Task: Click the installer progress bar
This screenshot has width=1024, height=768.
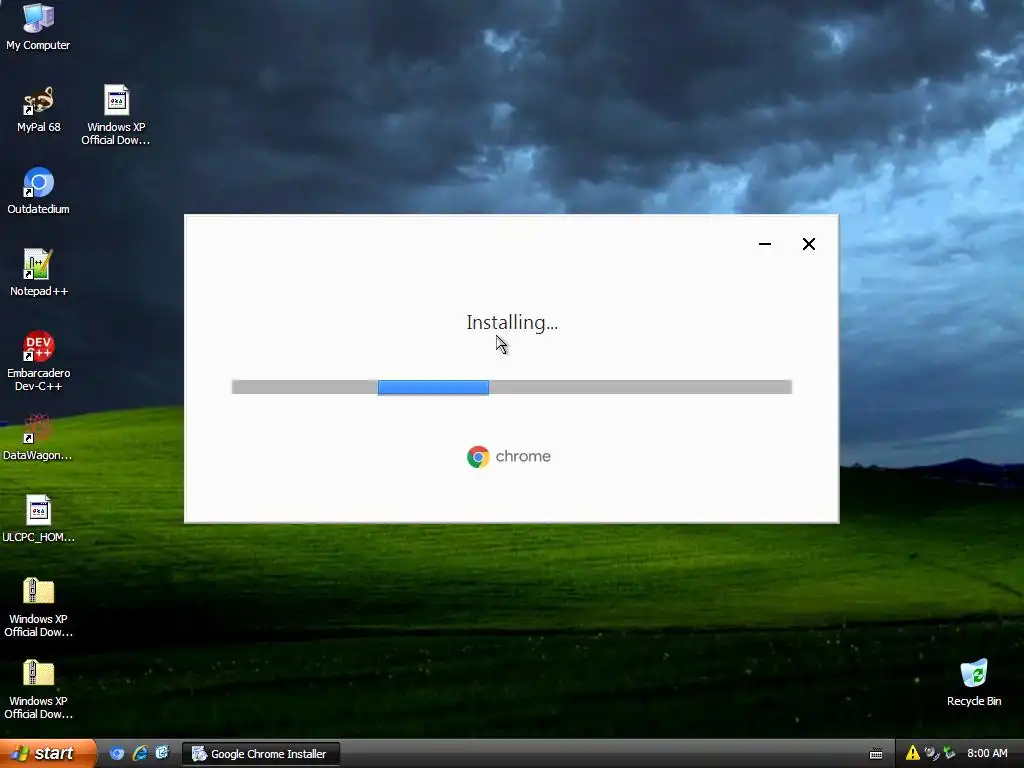Action: click(x=512, y=387)
